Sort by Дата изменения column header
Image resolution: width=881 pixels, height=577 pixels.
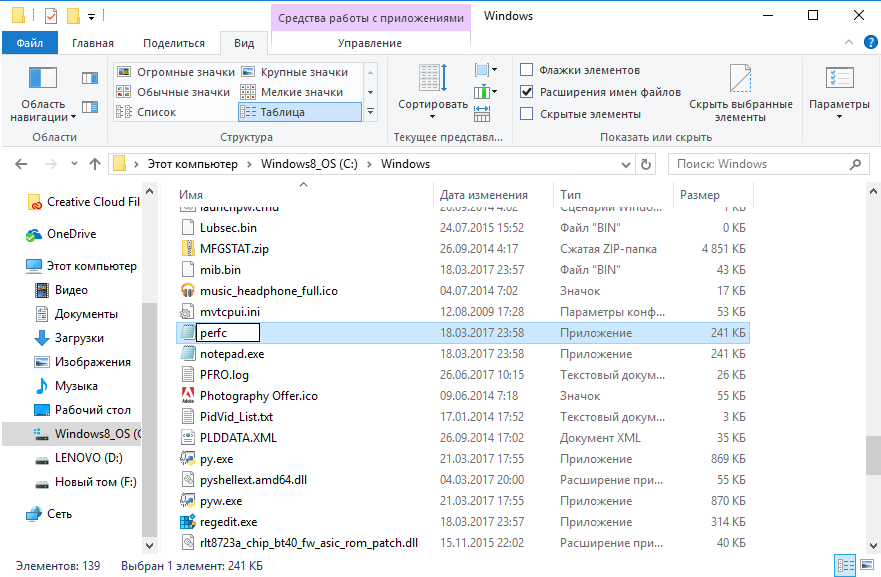click(x=484, y=194)
